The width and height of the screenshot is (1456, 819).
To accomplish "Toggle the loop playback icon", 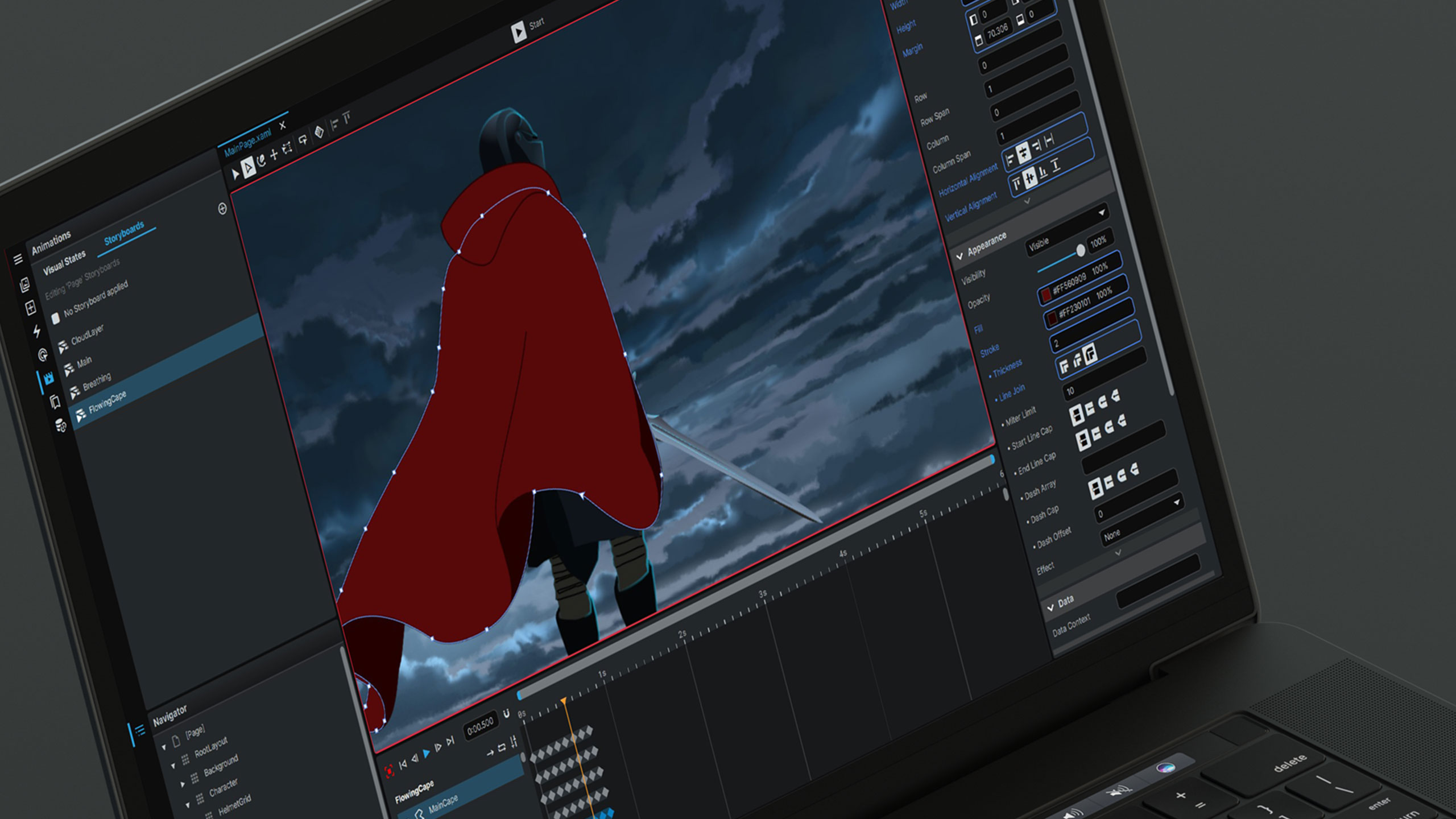I will pyautogui.click(x=502, y=748).
